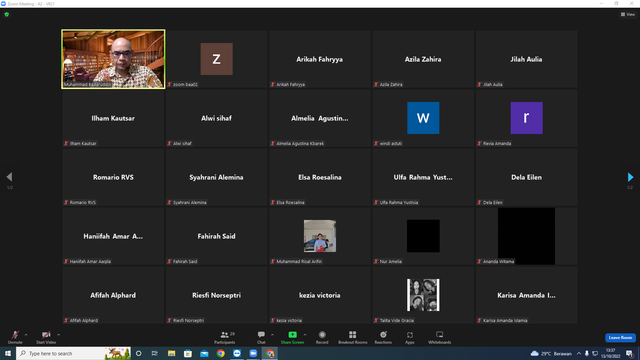Open the taskbar clock showing 13:37

[611, 353]
